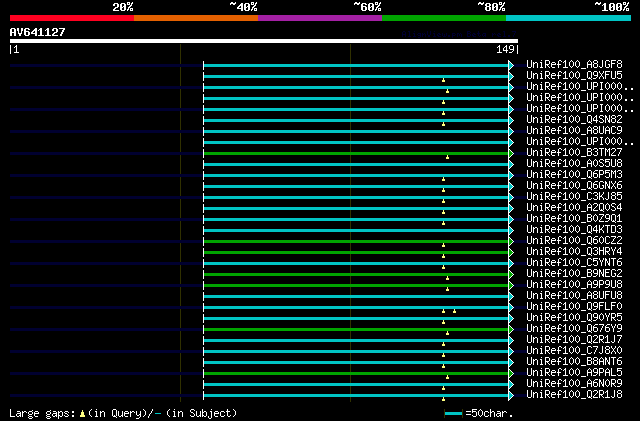Image resolution: width=640 pixels, height=421 pixels.
Task: Open hit UniRef100_A0S5U8
Action: click(x=574, y=164)
